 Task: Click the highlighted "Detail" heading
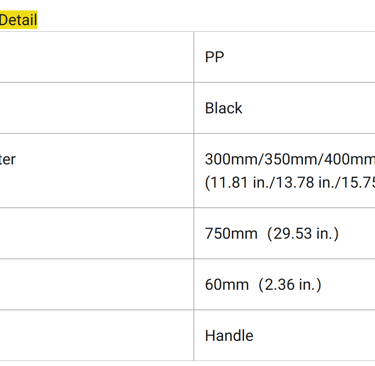18,20
